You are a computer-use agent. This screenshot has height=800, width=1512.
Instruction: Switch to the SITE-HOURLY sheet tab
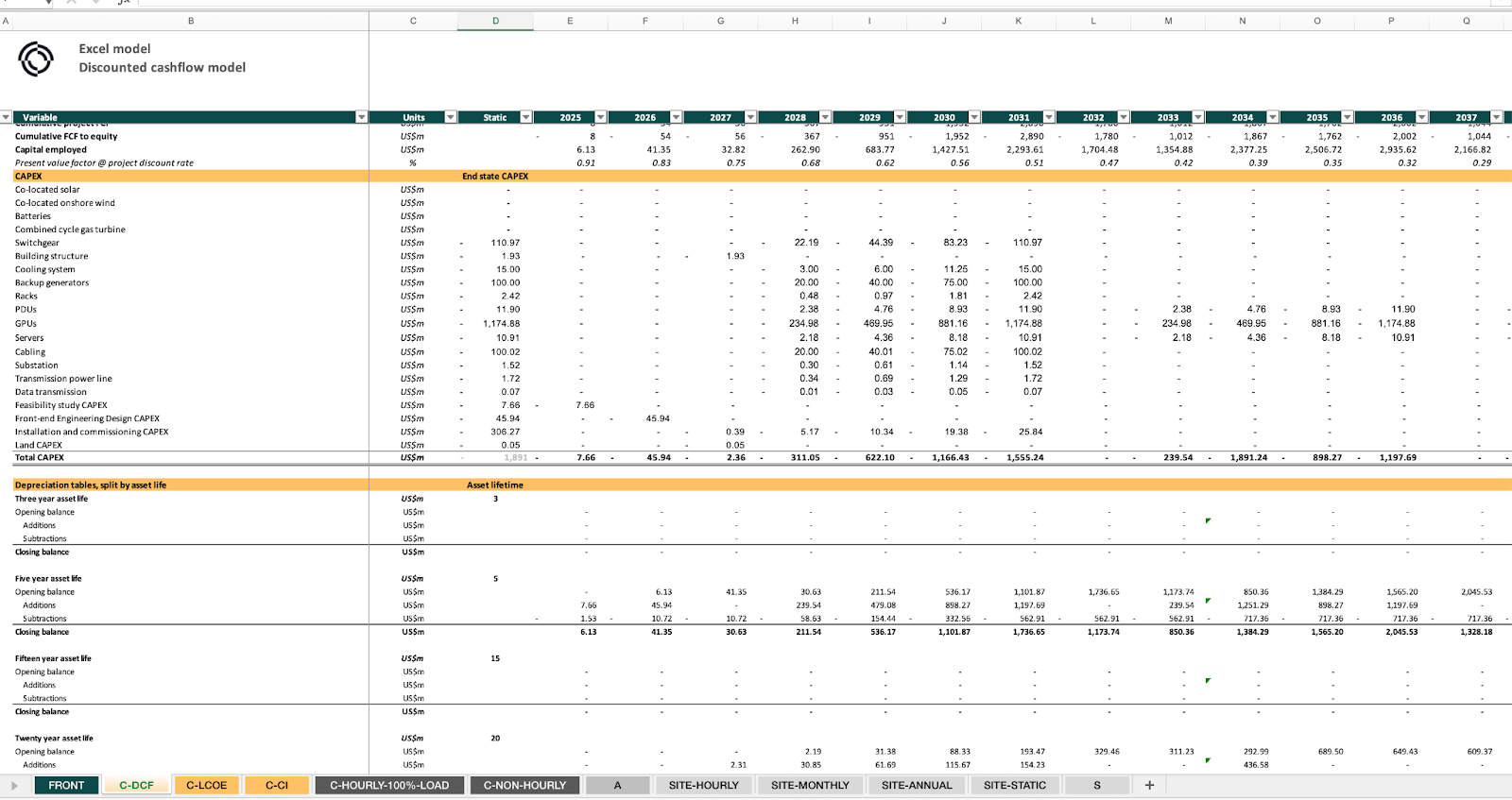704,785
